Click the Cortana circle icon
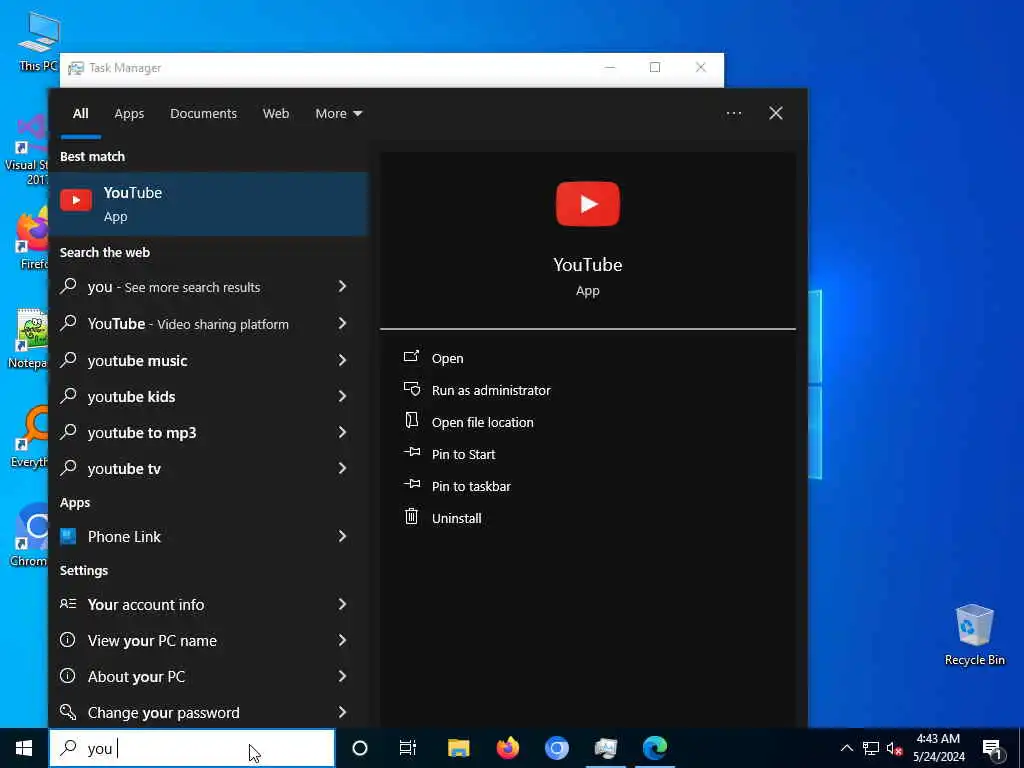 359,748
